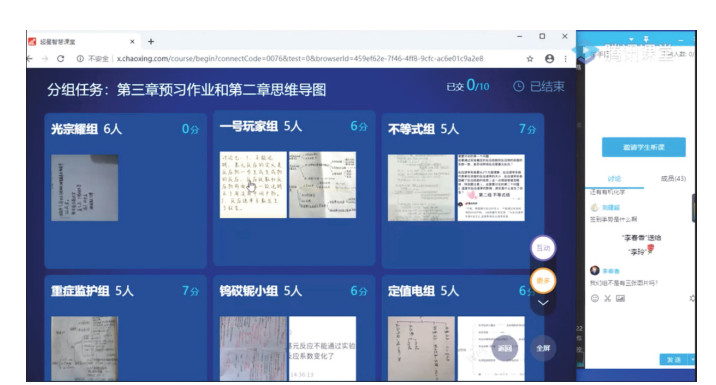The width and height of the screenshot is (716, 385).
Task: Click the 邀请学生听课 button
Action: [x=643, y=147]
